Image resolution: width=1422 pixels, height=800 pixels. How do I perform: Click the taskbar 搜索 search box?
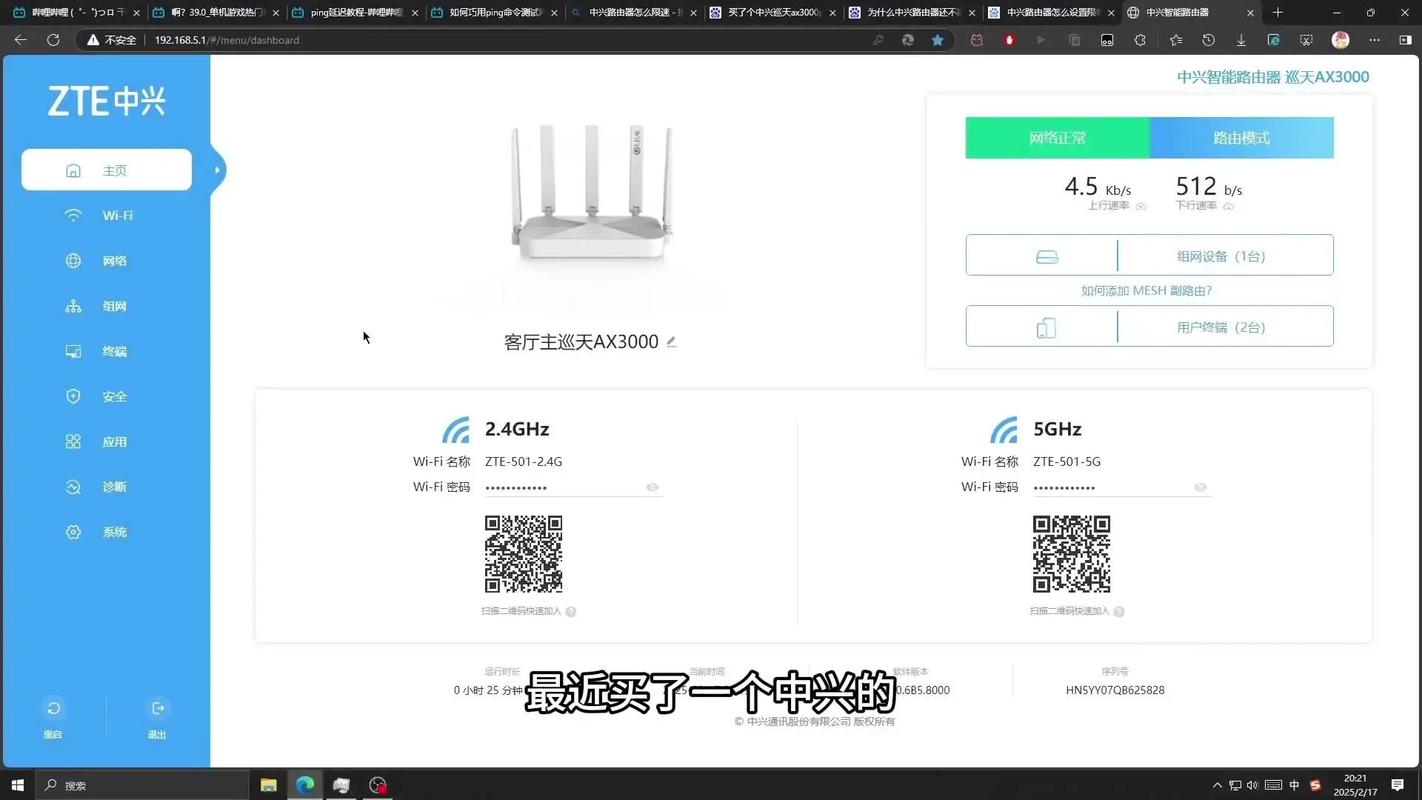(142, 785)
